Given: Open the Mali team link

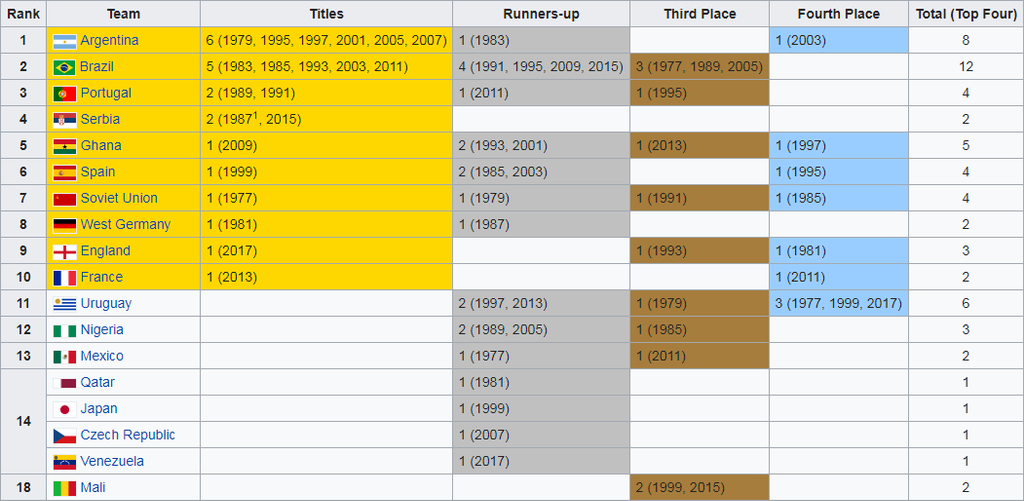Looking at the screenshot, I should pos(93,487).
